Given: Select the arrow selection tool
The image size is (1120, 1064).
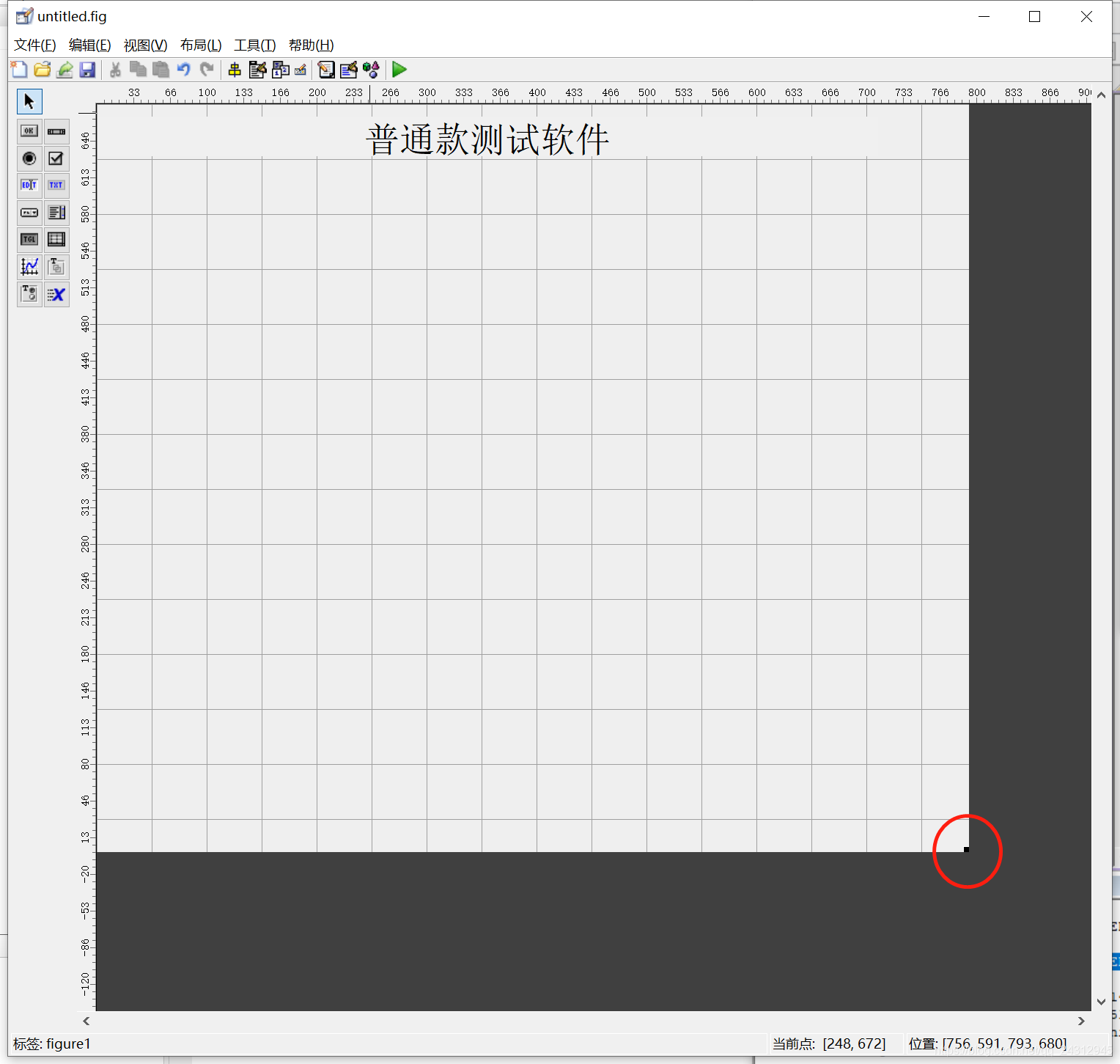Looking at the screenshot, I should point(29,101).
